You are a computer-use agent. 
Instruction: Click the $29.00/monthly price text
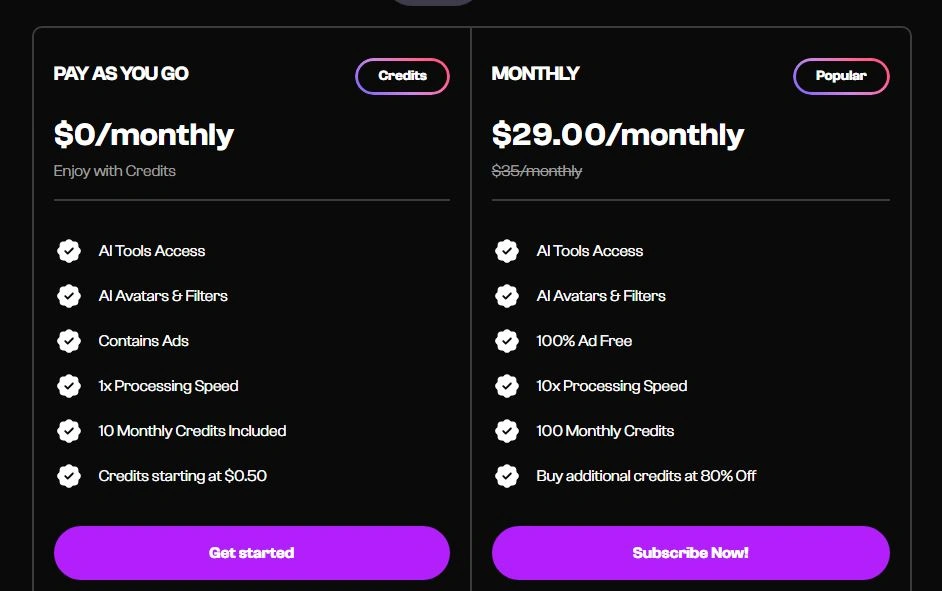point(617,134)
